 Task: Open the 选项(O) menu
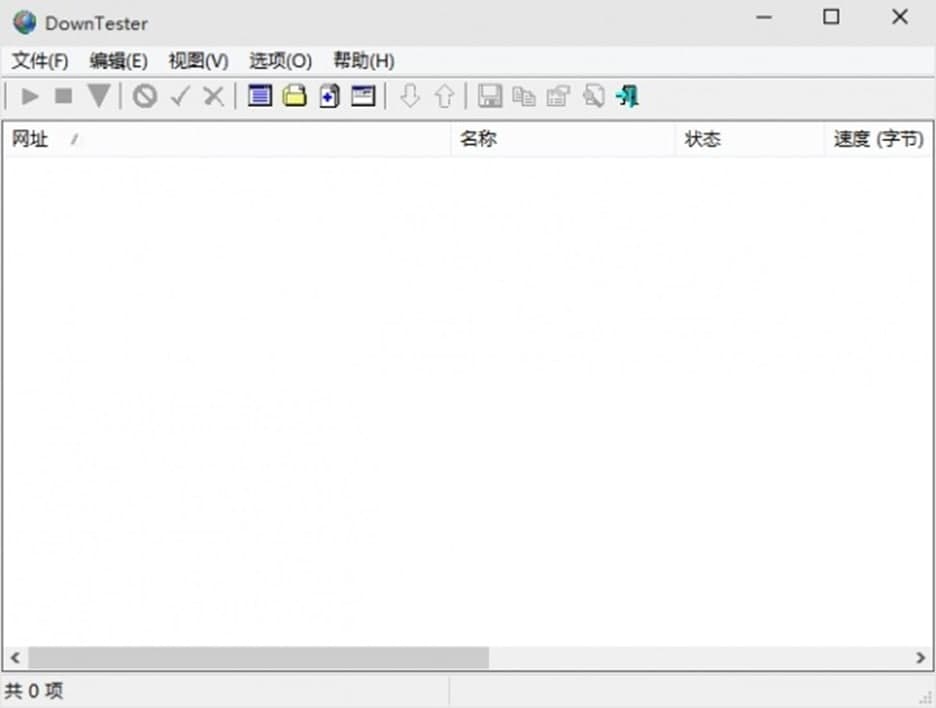[x=281, y=61]
